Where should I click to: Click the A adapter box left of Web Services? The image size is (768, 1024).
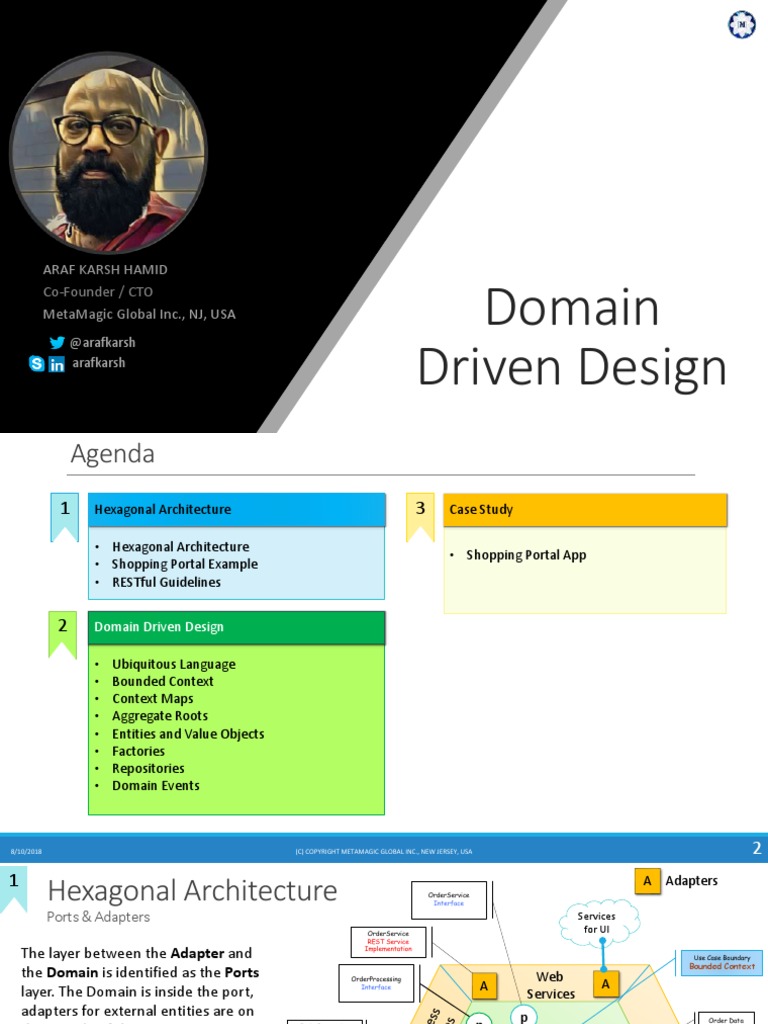(x=484, y=985)
